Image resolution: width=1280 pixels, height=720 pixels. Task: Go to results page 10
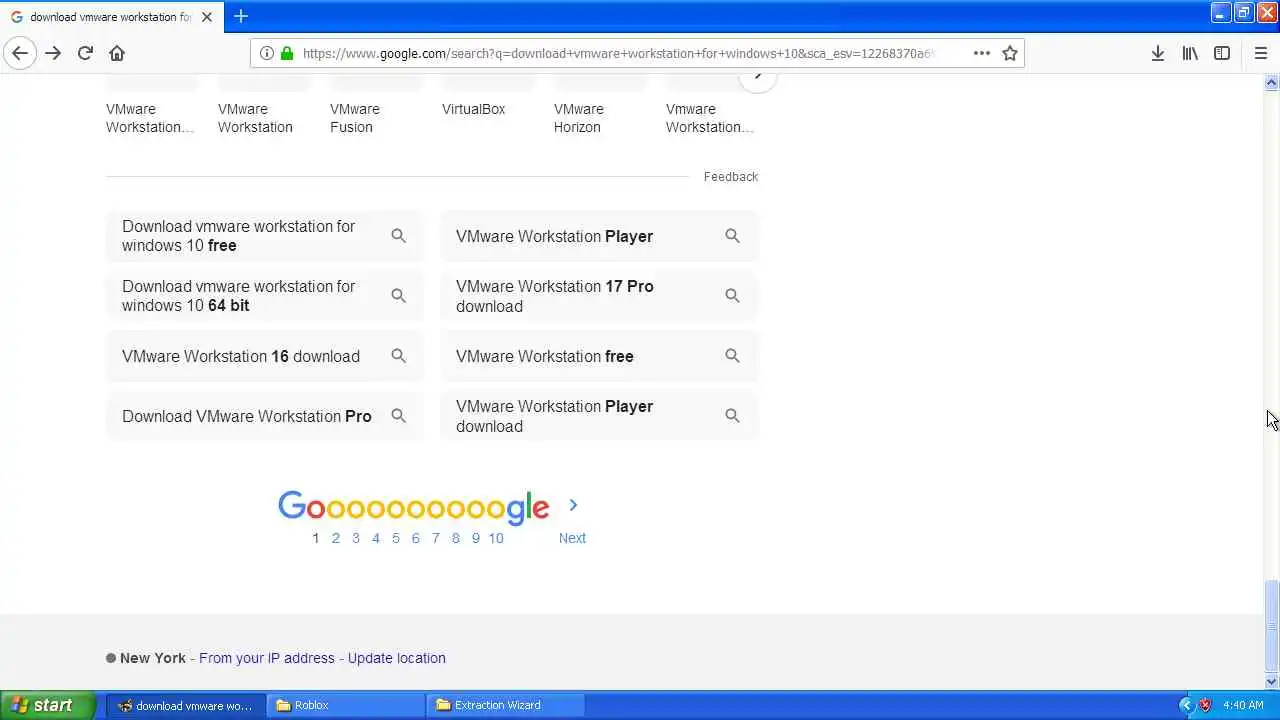[x=496, y=538]
